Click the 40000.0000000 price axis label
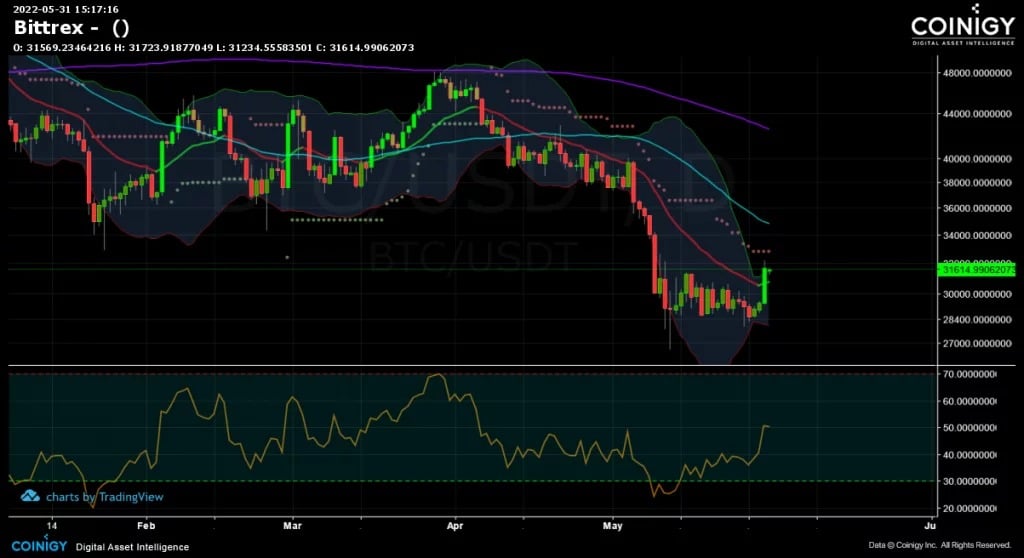 [977, 159]
